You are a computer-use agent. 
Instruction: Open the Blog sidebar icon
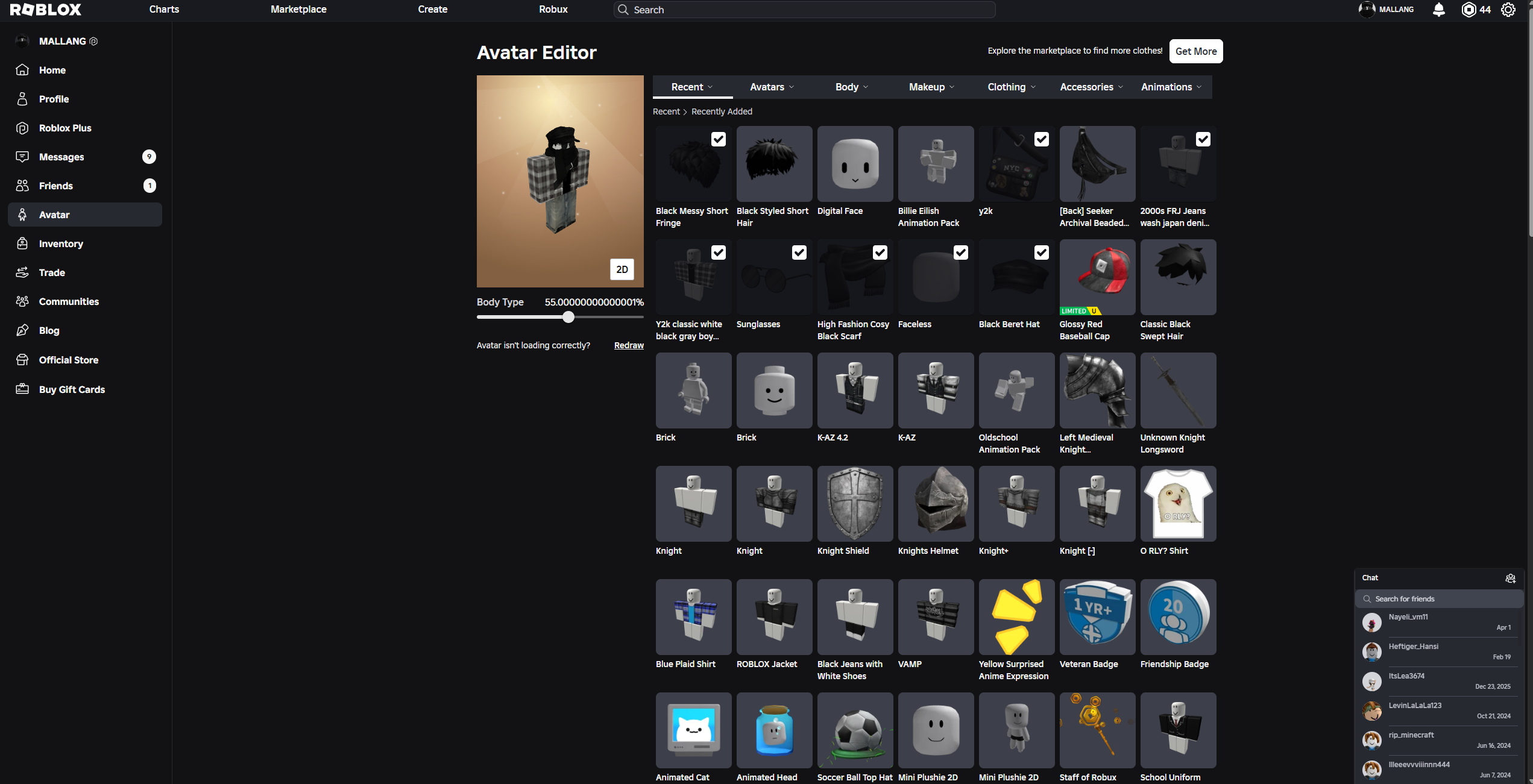22,330
